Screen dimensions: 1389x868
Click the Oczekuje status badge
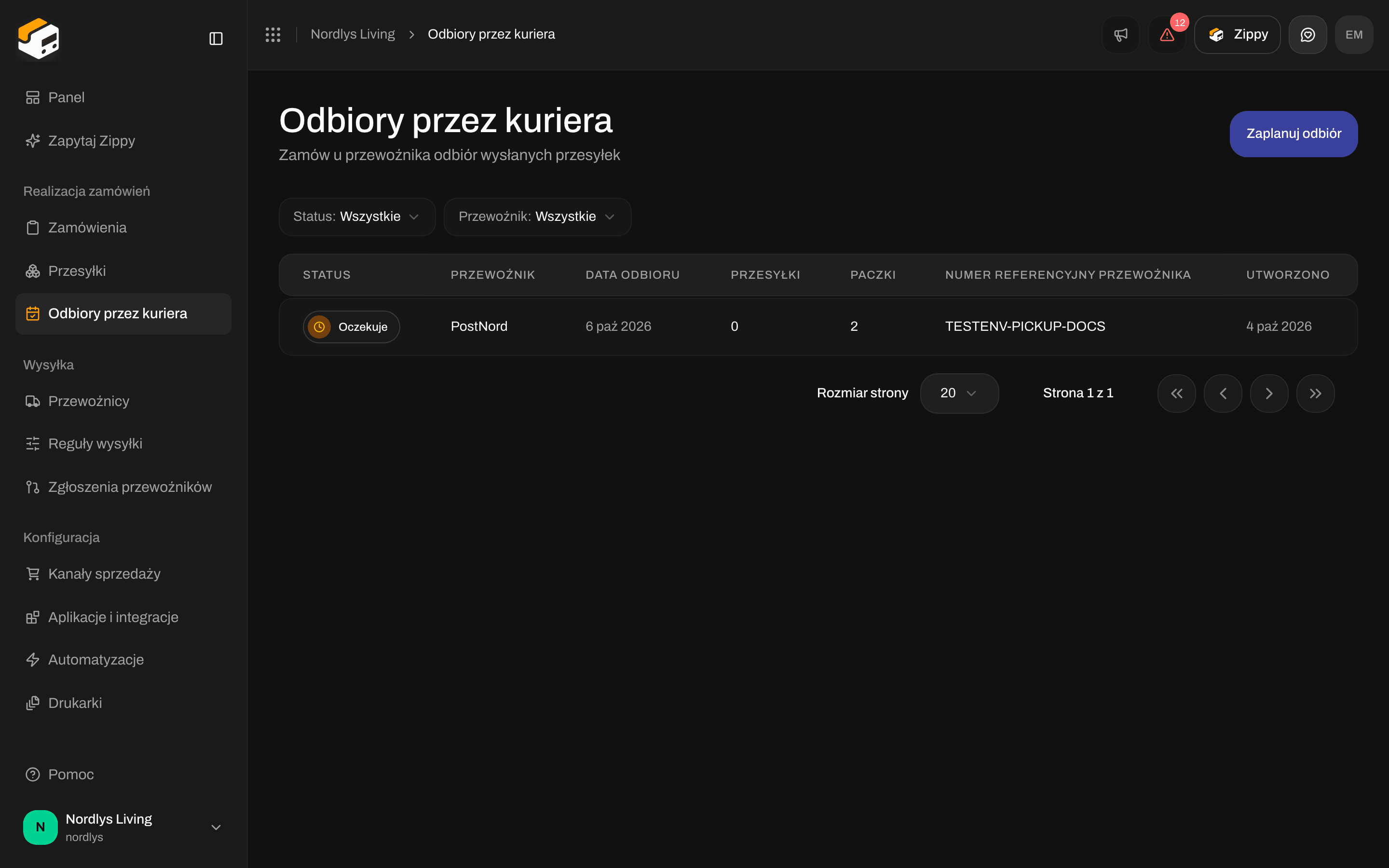(x=351, y=326)
